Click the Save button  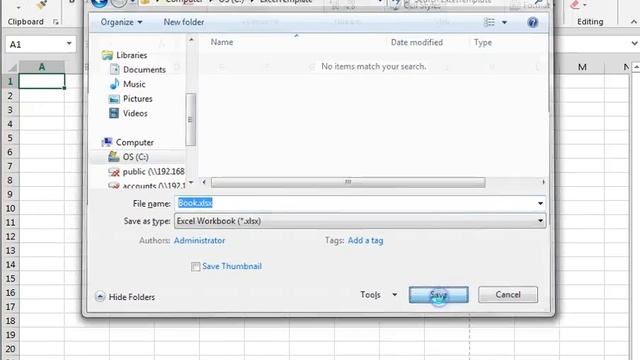(438, 295)
